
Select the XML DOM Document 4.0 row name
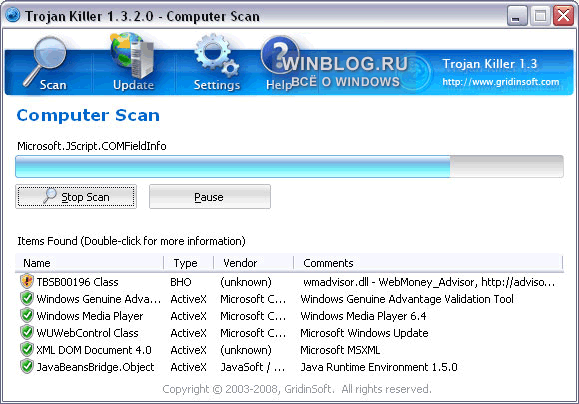point(94,350)
